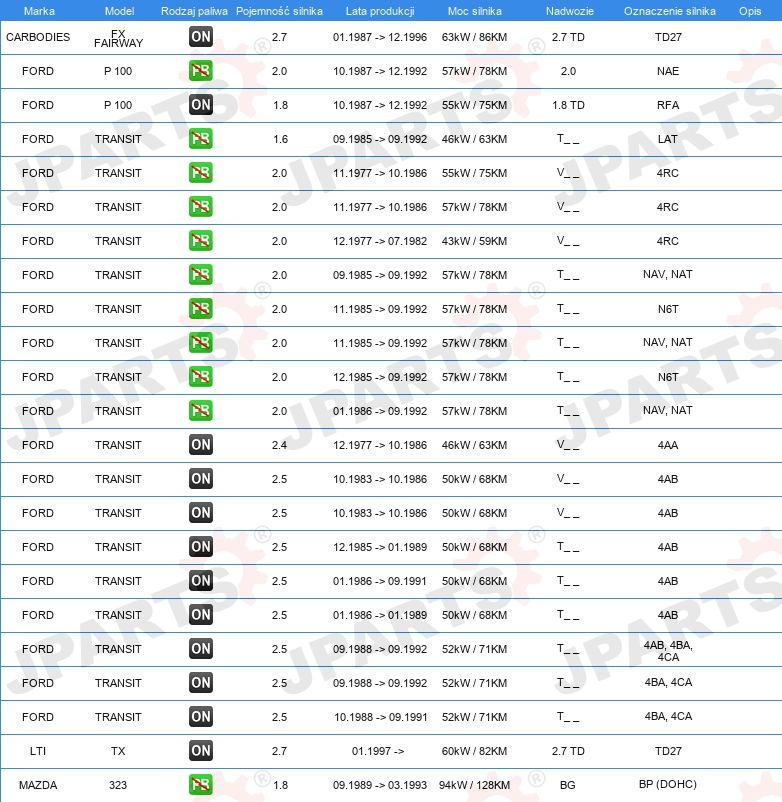Select the TX model cell

(x=118, y=751)
